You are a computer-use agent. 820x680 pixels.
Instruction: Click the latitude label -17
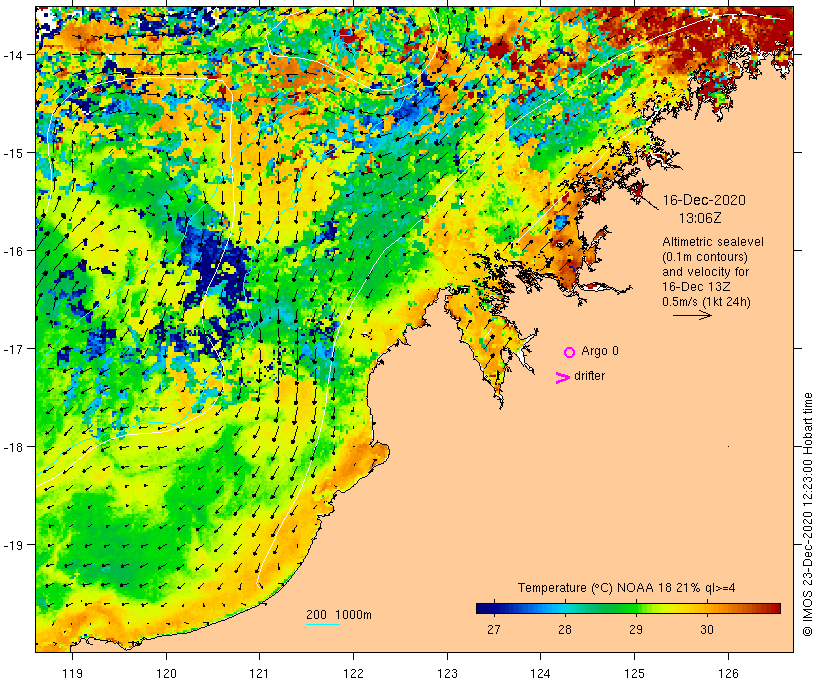[13, 348]
